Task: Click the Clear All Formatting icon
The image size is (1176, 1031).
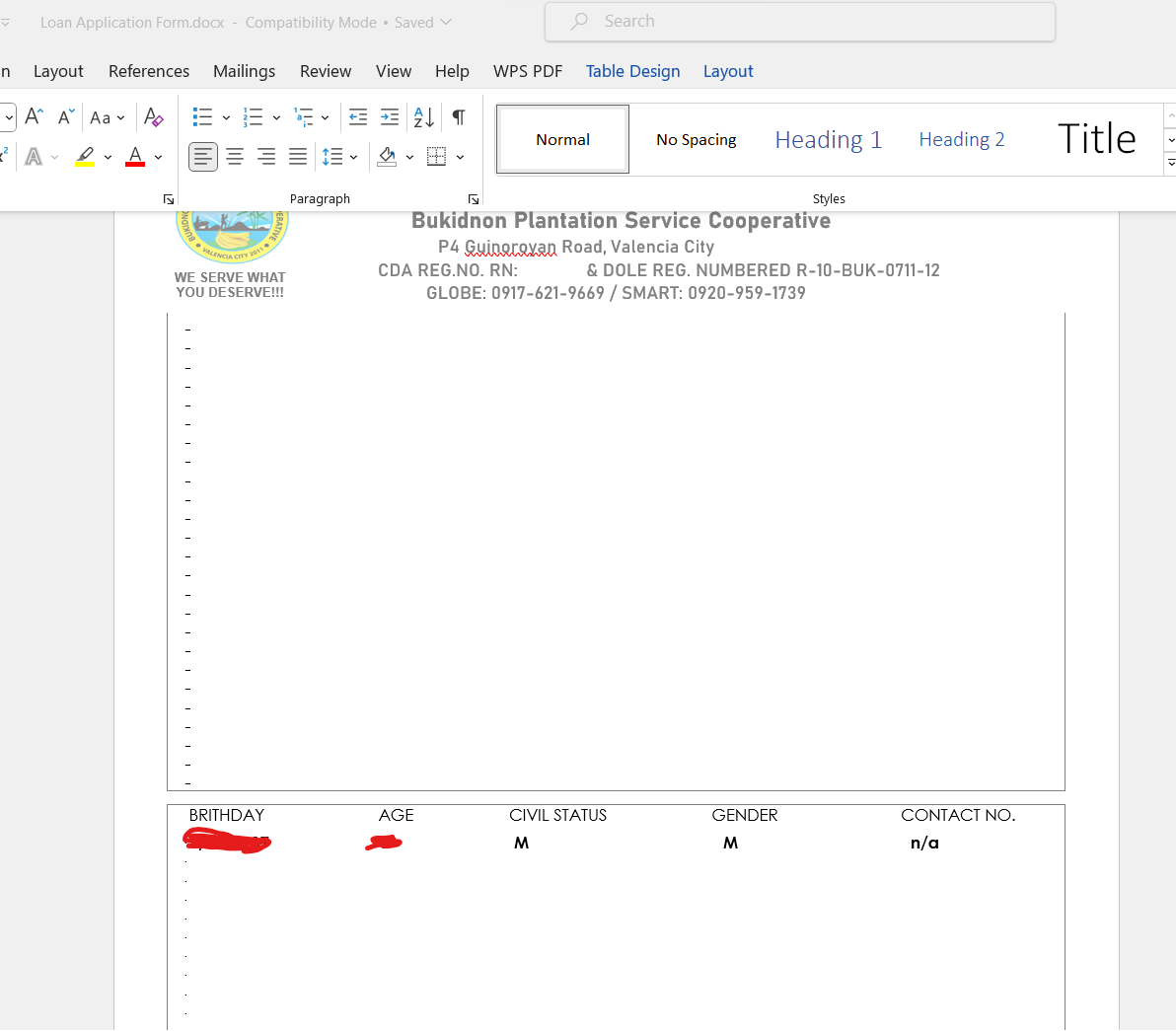Action: (153, 117)
